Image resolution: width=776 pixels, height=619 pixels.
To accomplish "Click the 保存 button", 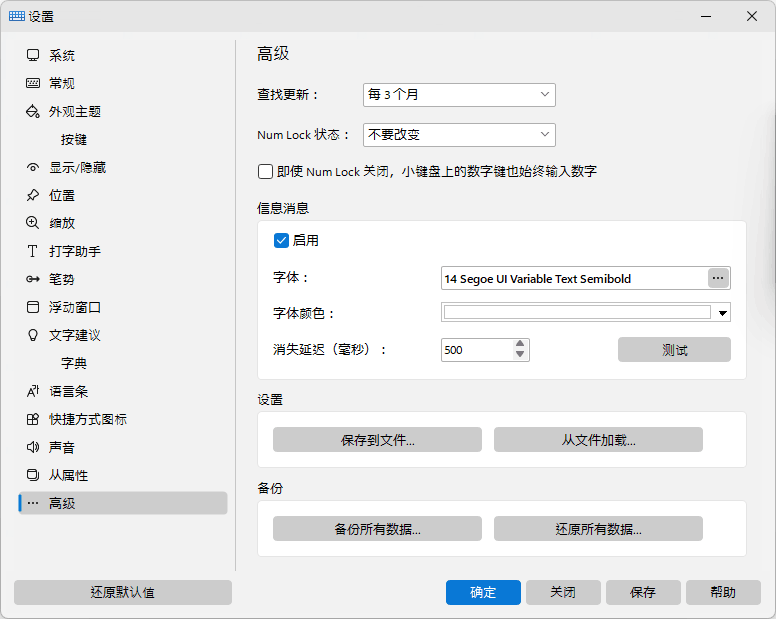I will (x=643, y=592).
